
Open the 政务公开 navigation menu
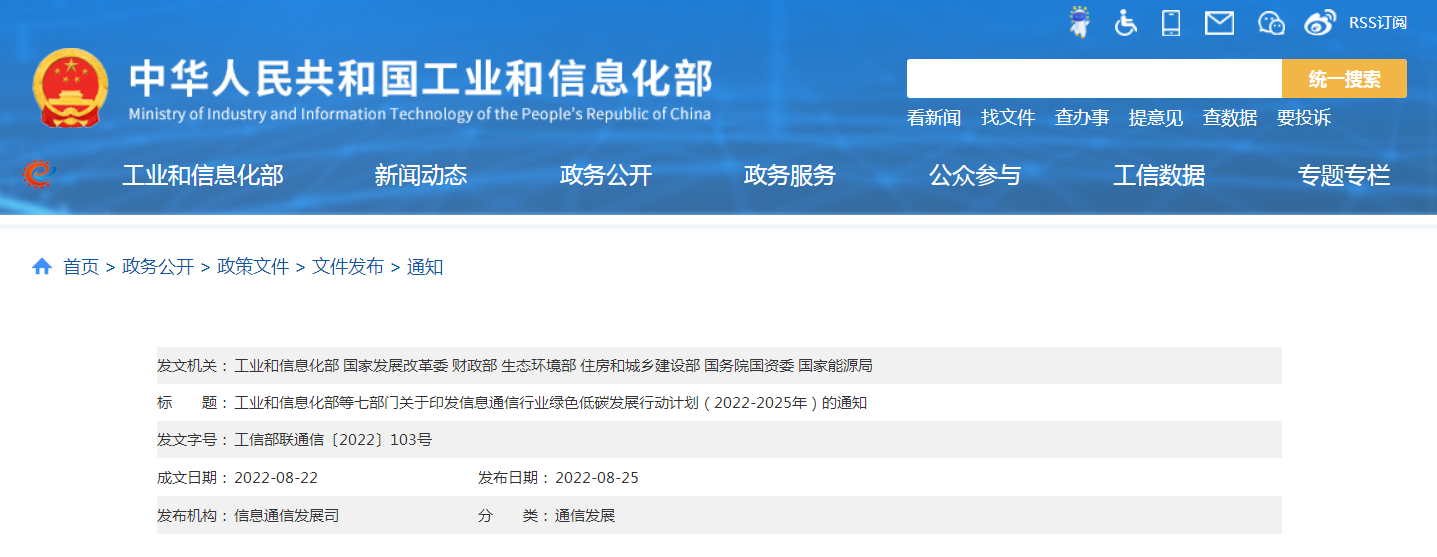[x=606, y=176]
